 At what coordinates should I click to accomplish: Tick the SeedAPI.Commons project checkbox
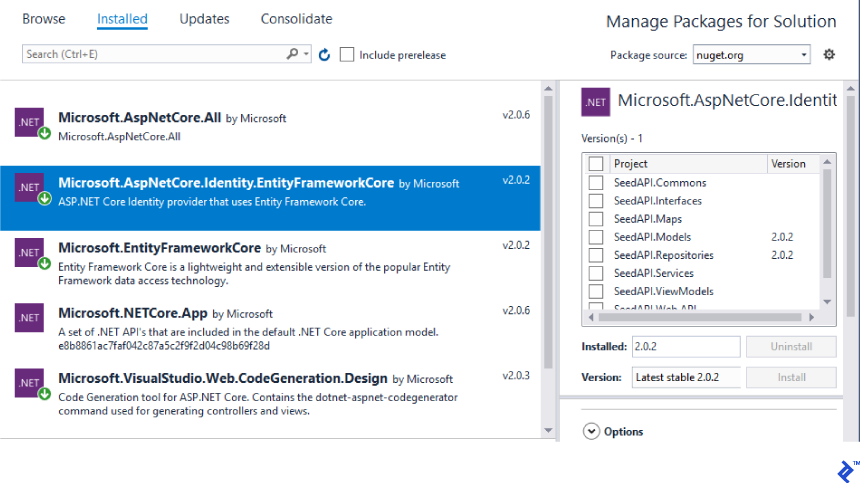point(596,183)
